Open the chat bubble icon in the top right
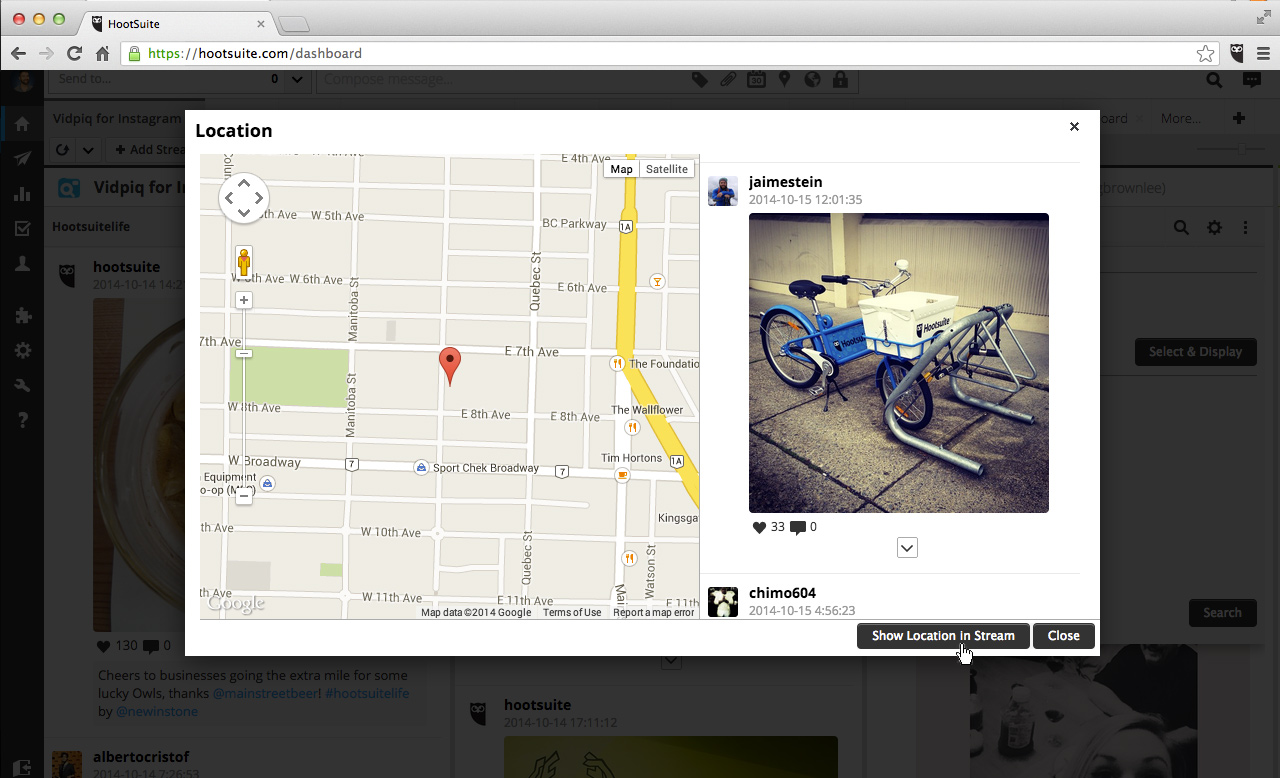Viewport: 1280px width, 778px height. [1251, 81]
